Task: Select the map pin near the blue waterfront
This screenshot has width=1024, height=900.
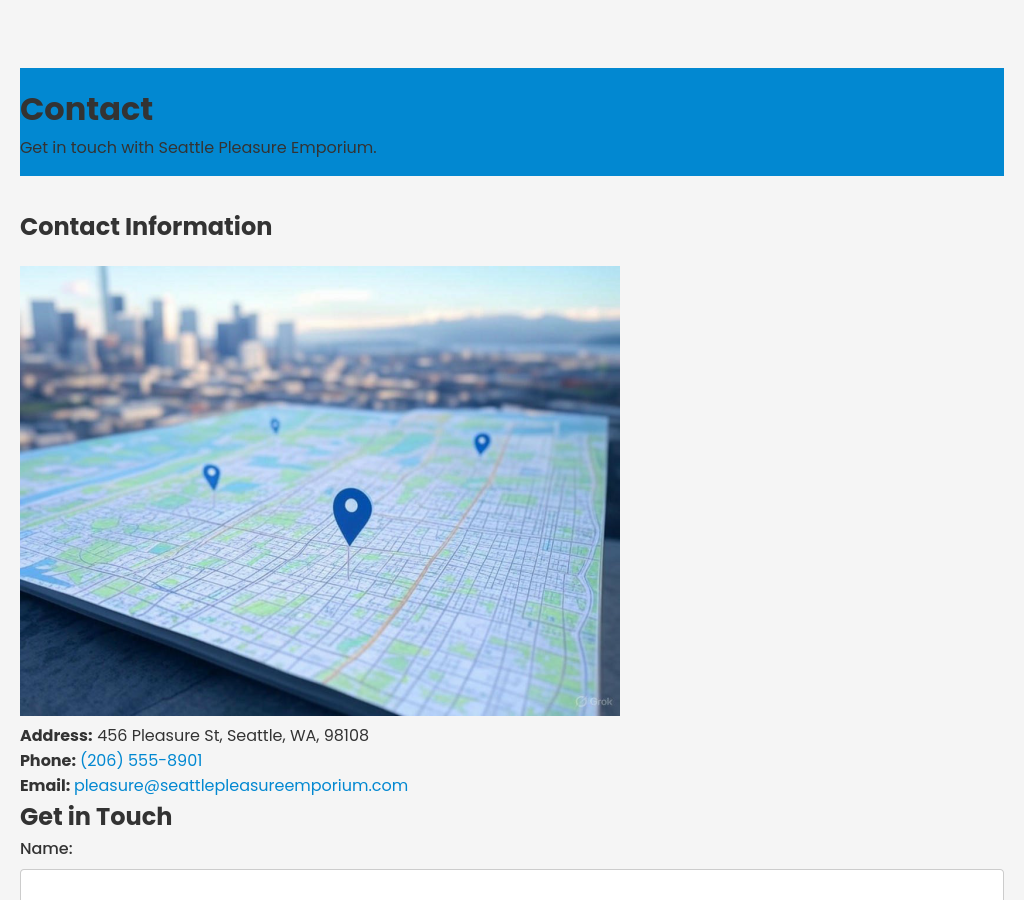Action: click(x=211, y=476)
